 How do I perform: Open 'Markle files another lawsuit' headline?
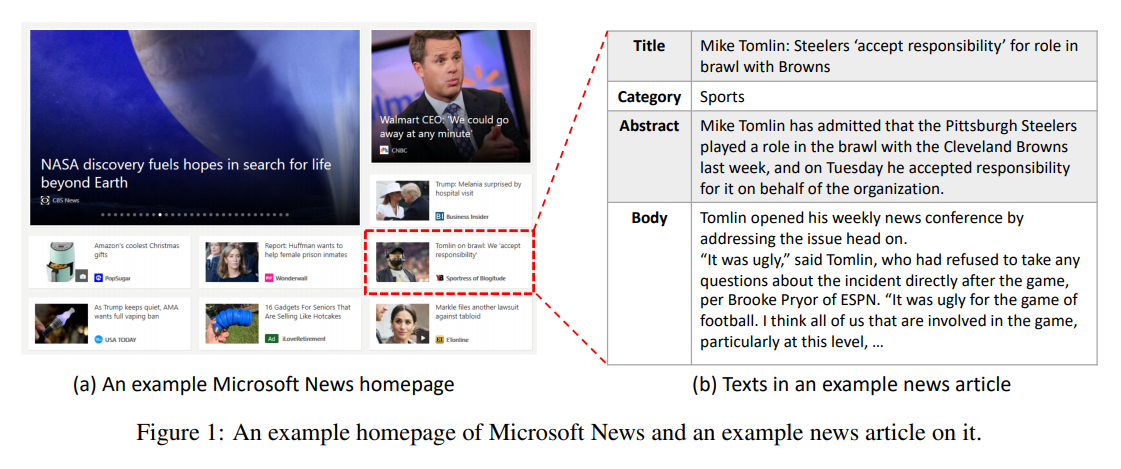(477, 312)
